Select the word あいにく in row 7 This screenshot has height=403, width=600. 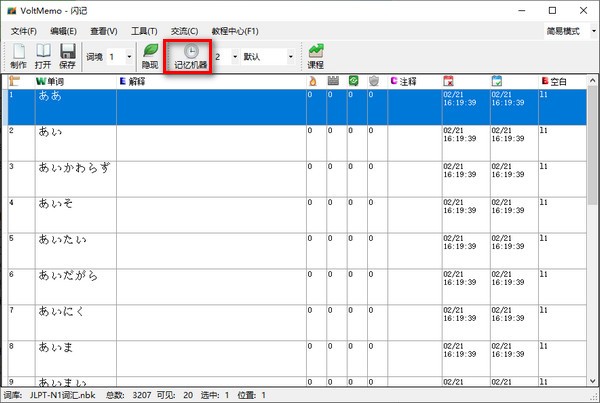pyautogui.click(x=61, y=311)
